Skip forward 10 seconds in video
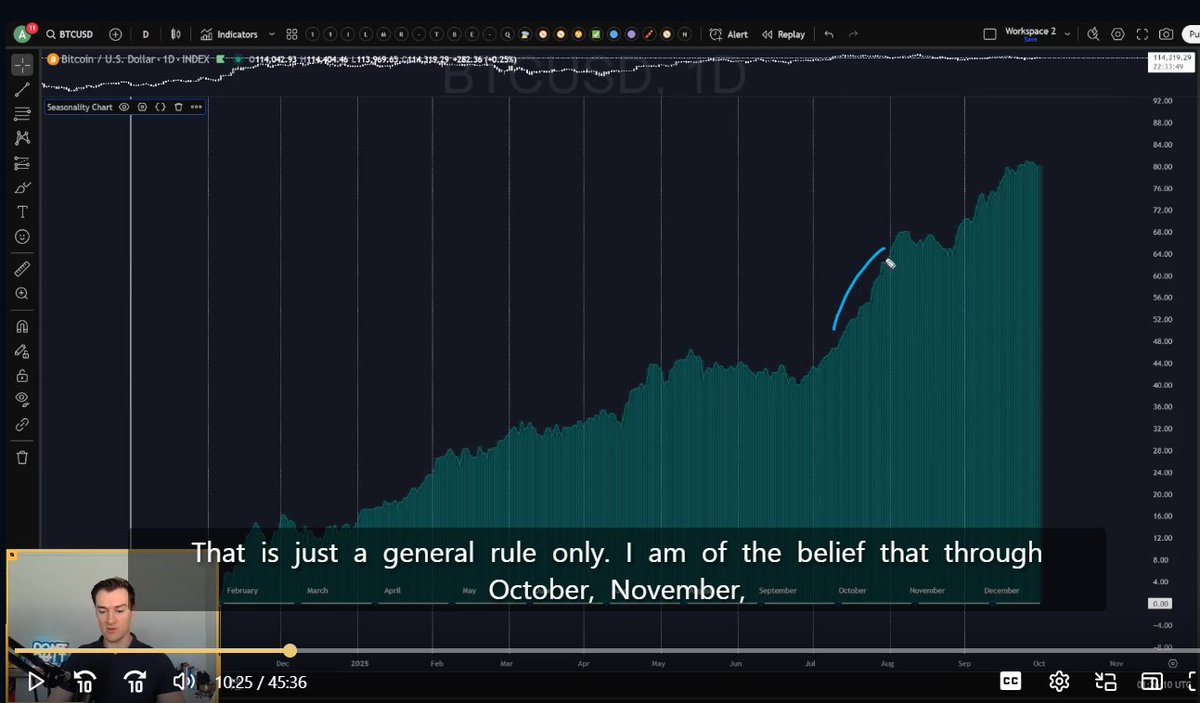 tap(135, 682)
